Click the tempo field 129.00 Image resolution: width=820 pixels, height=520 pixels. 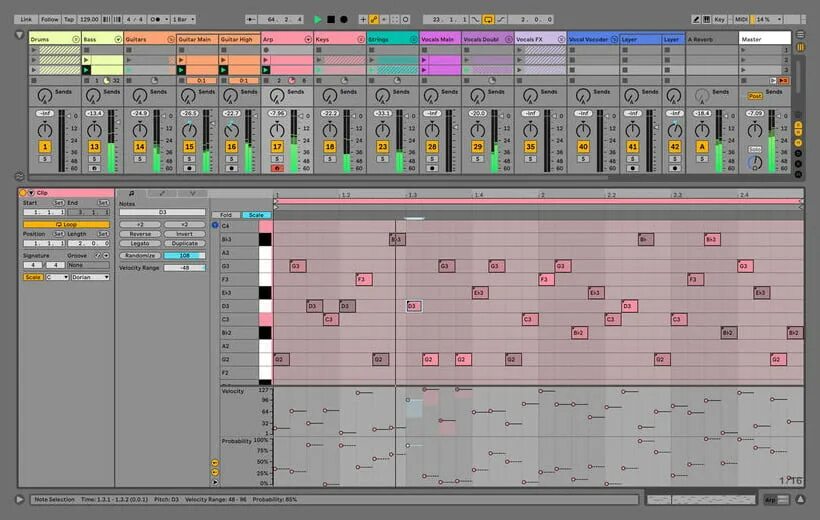(89, 19)
